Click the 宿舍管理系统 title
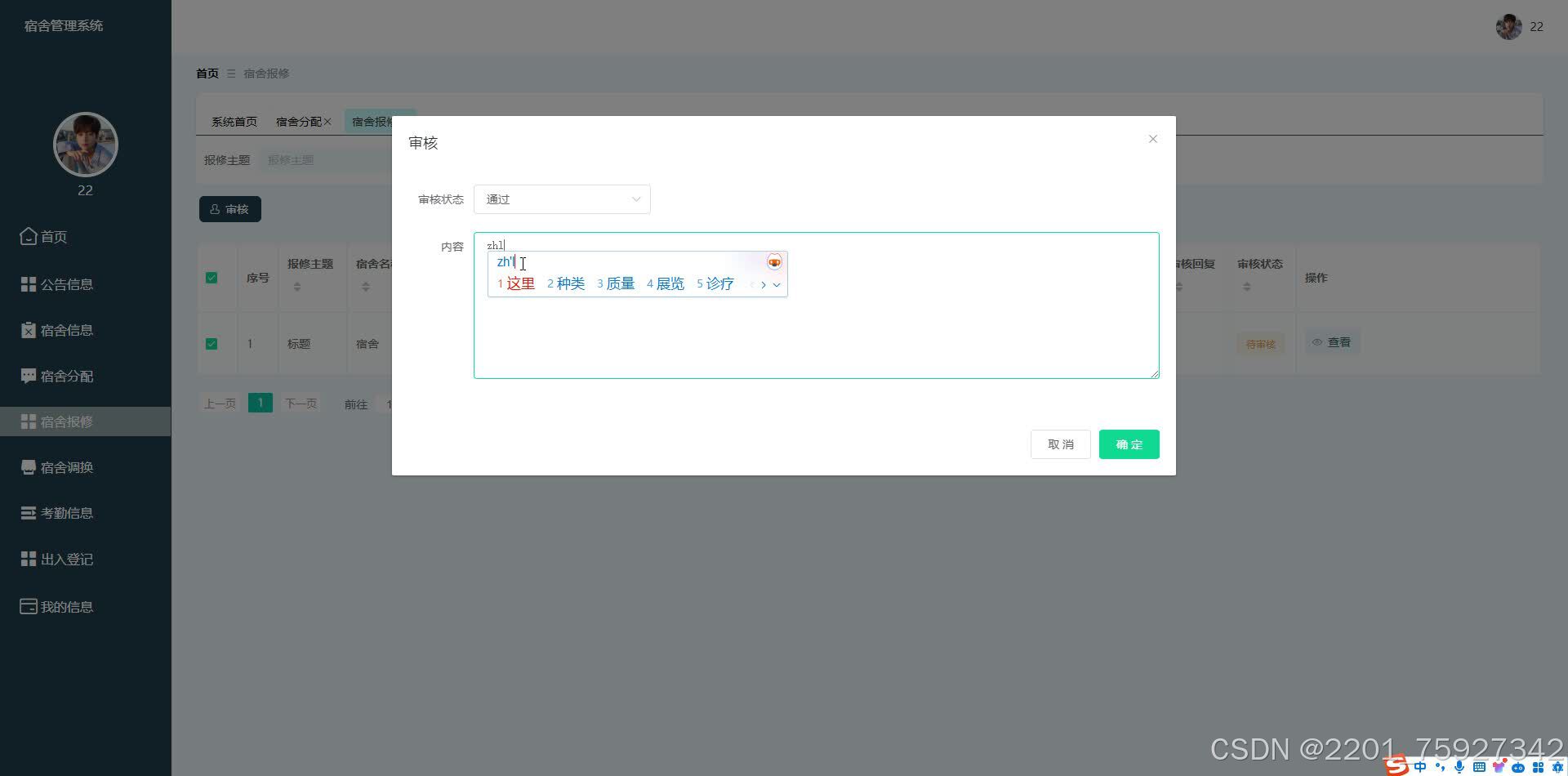This screenshot has height=776, width=1568. point(64,25)
